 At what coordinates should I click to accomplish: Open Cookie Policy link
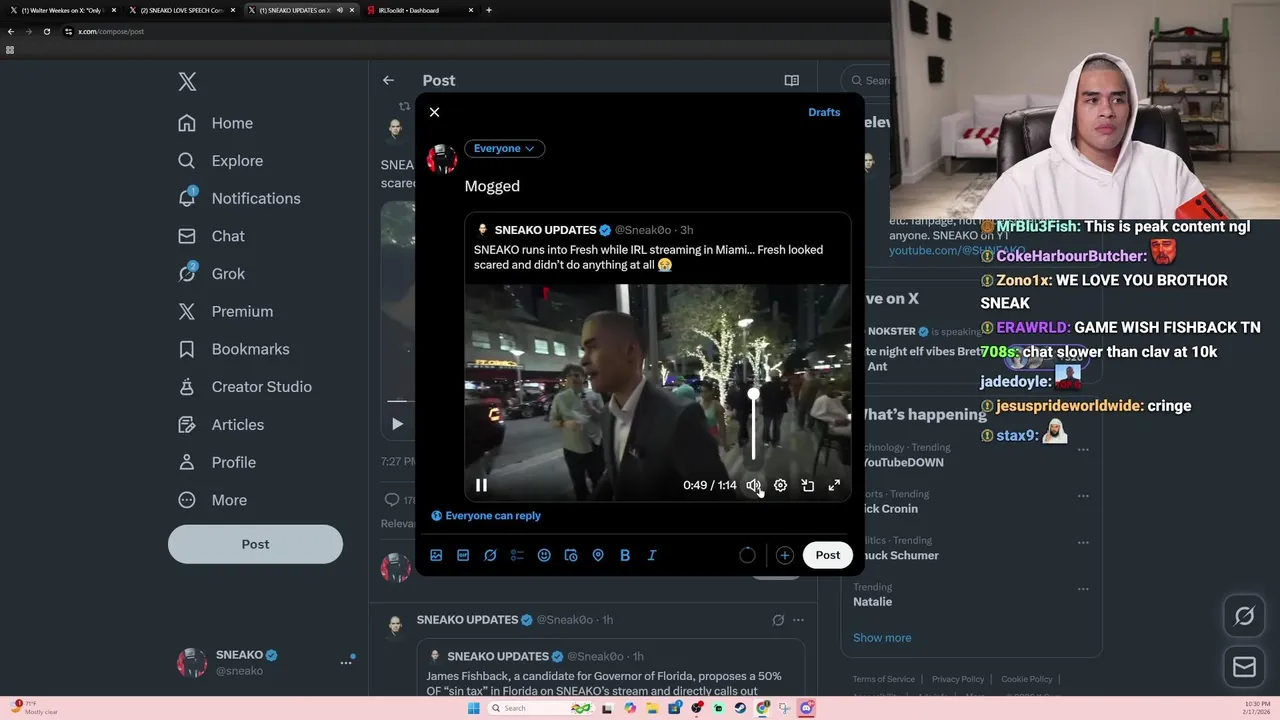[1027, 679]
